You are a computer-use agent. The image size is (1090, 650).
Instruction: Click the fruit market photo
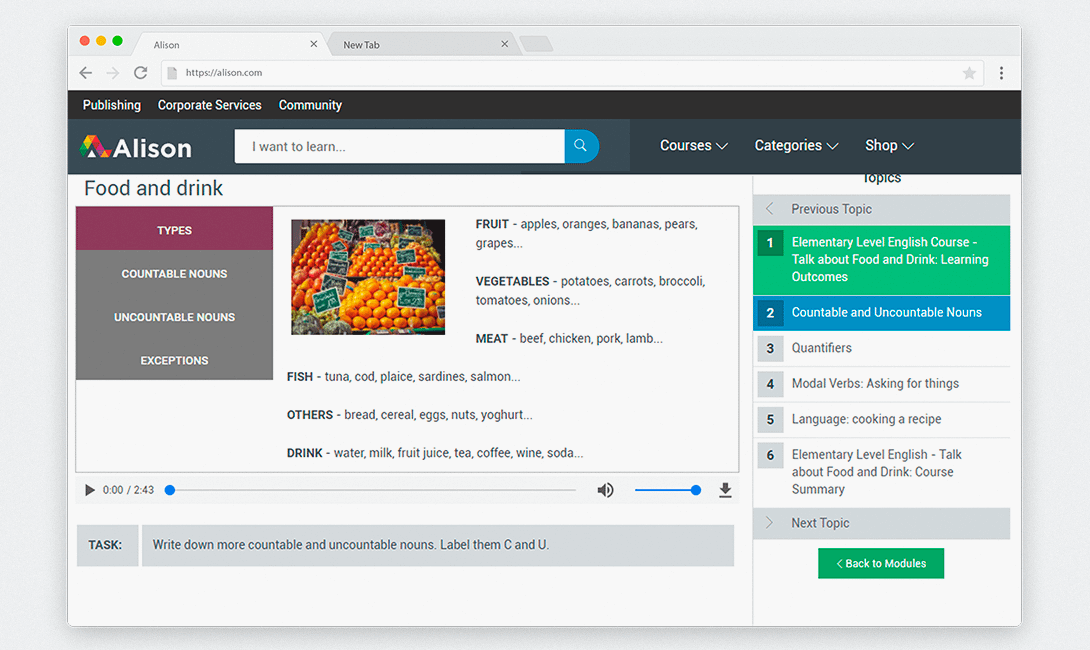tap(368, 277)
